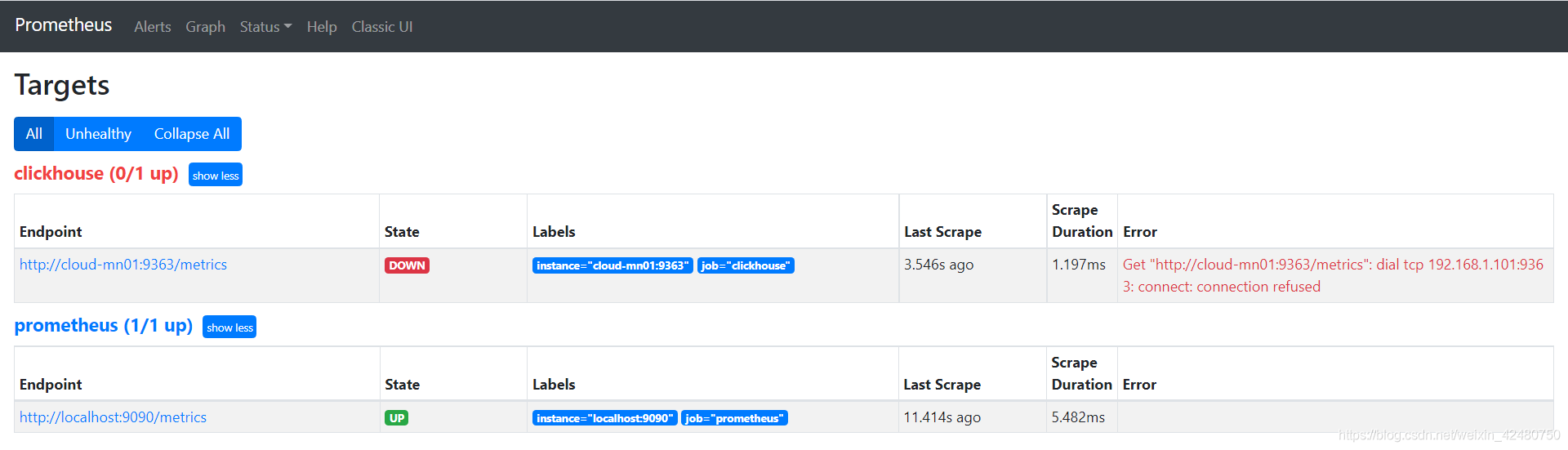Collapse prometheus group with show less
Screen dimensions: 1568x450
[229, 327]
